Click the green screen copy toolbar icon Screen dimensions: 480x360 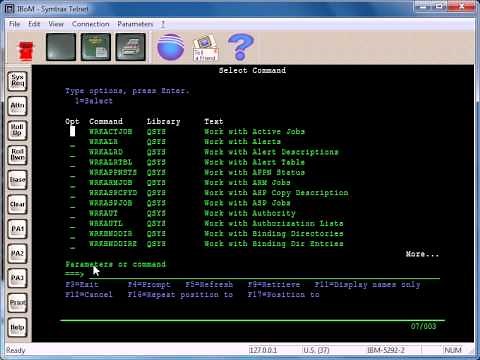click(96, 47)
